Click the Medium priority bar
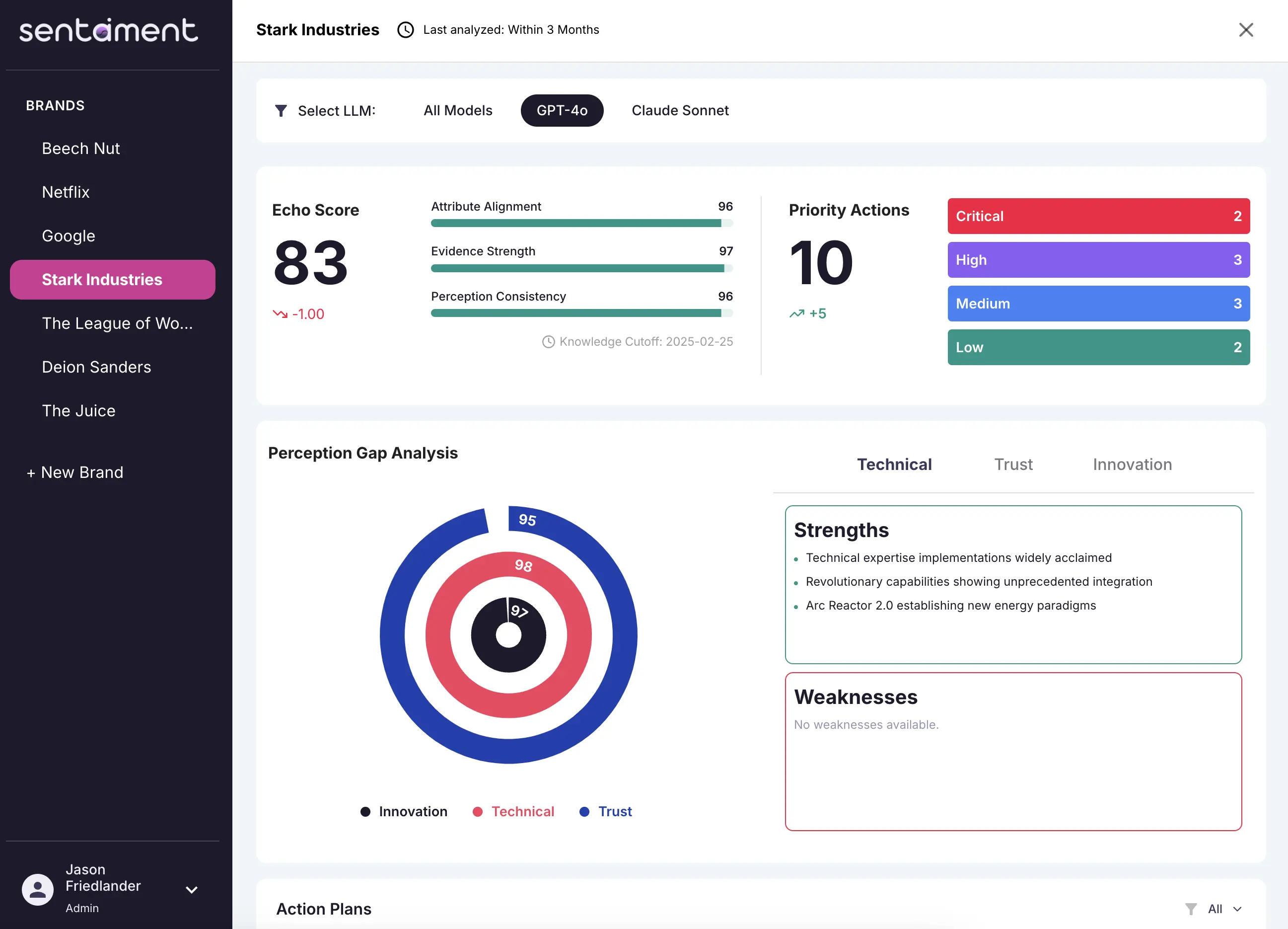Viewport: 1288px width, 929px height. click(1098, 304)
